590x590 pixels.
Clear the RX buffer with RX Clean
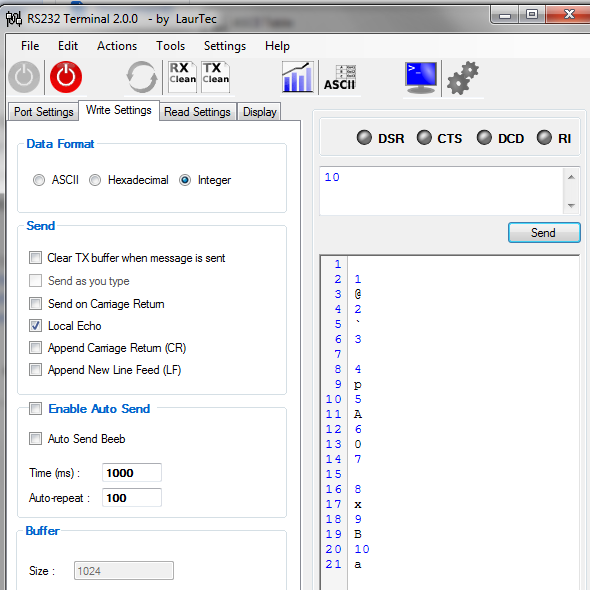point(182,77)
